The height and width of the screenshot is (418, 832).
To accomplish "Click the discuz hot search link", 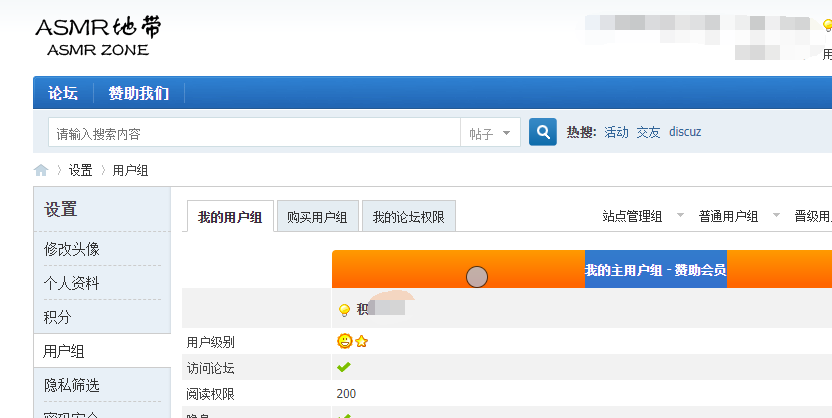I will 685,132.
